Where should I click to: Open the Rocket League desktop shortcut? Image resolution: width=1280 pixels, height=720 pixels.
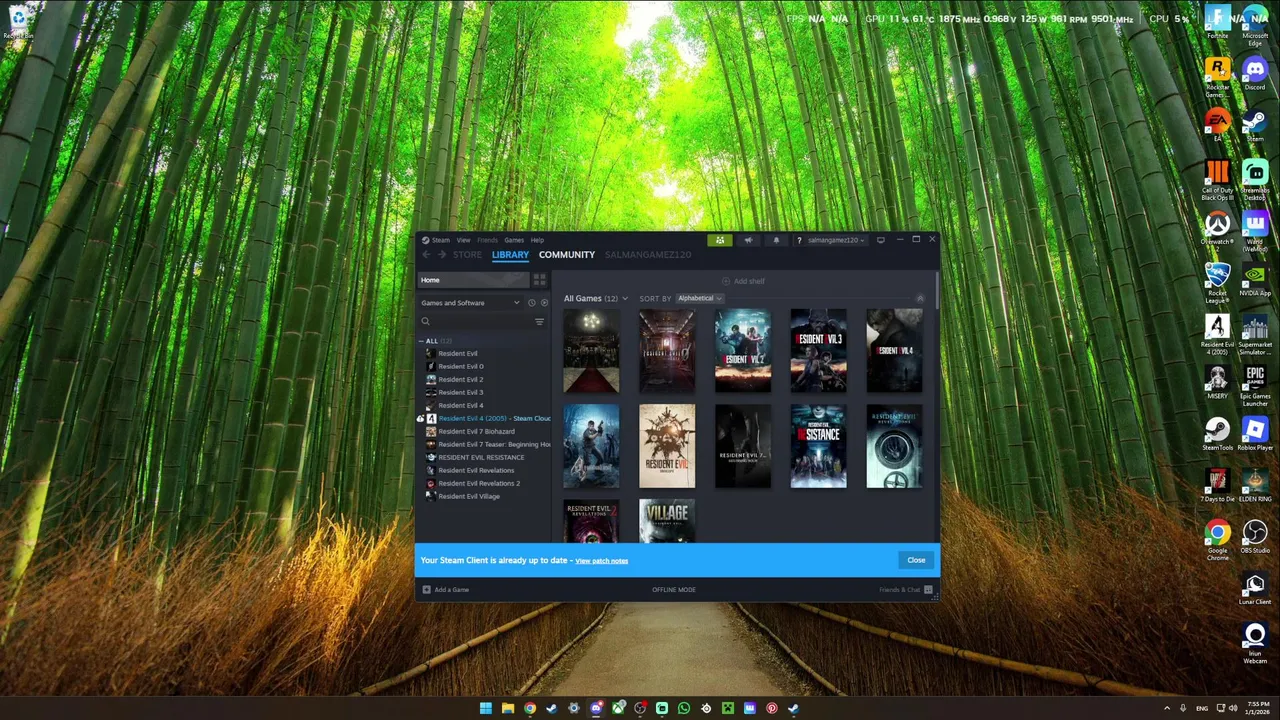coord(1217,283)
